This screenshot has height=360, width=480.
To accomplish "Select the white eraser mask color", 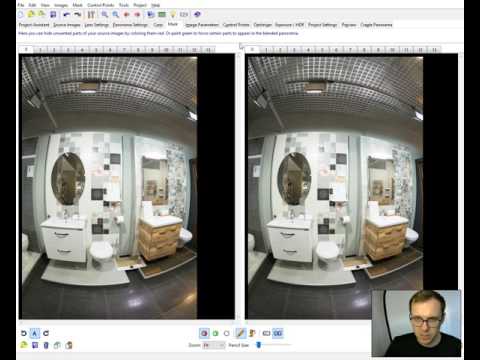I will point(227,333).
